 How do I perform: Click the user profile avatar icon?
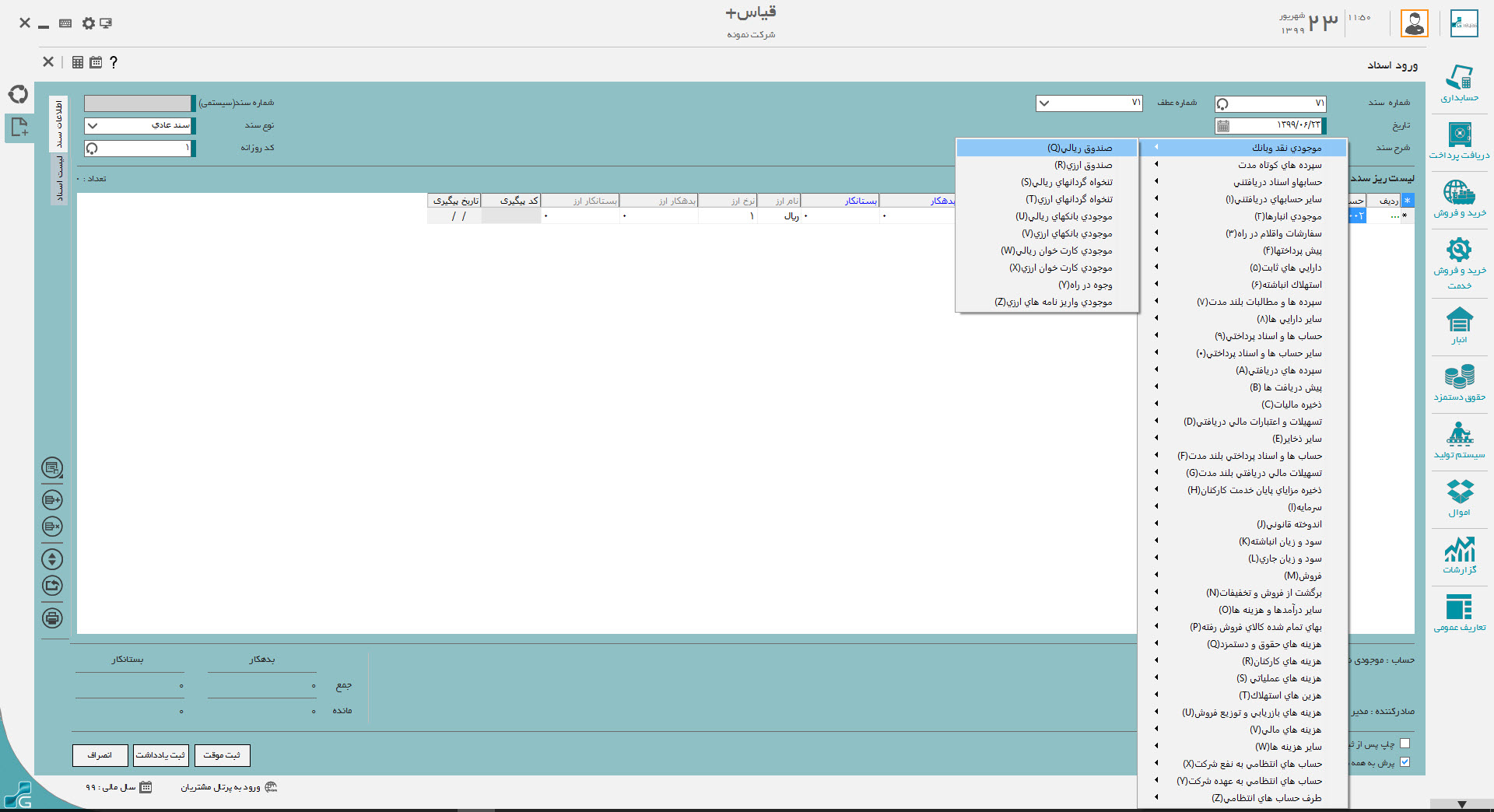tap(1414, 23)
